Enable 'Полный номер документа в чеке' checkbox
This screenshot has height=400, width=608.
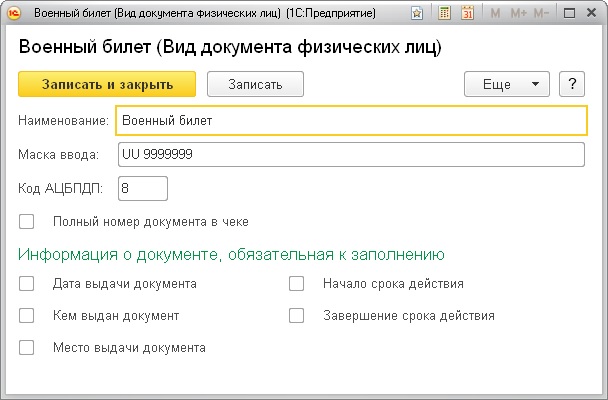tap(27, 221)
